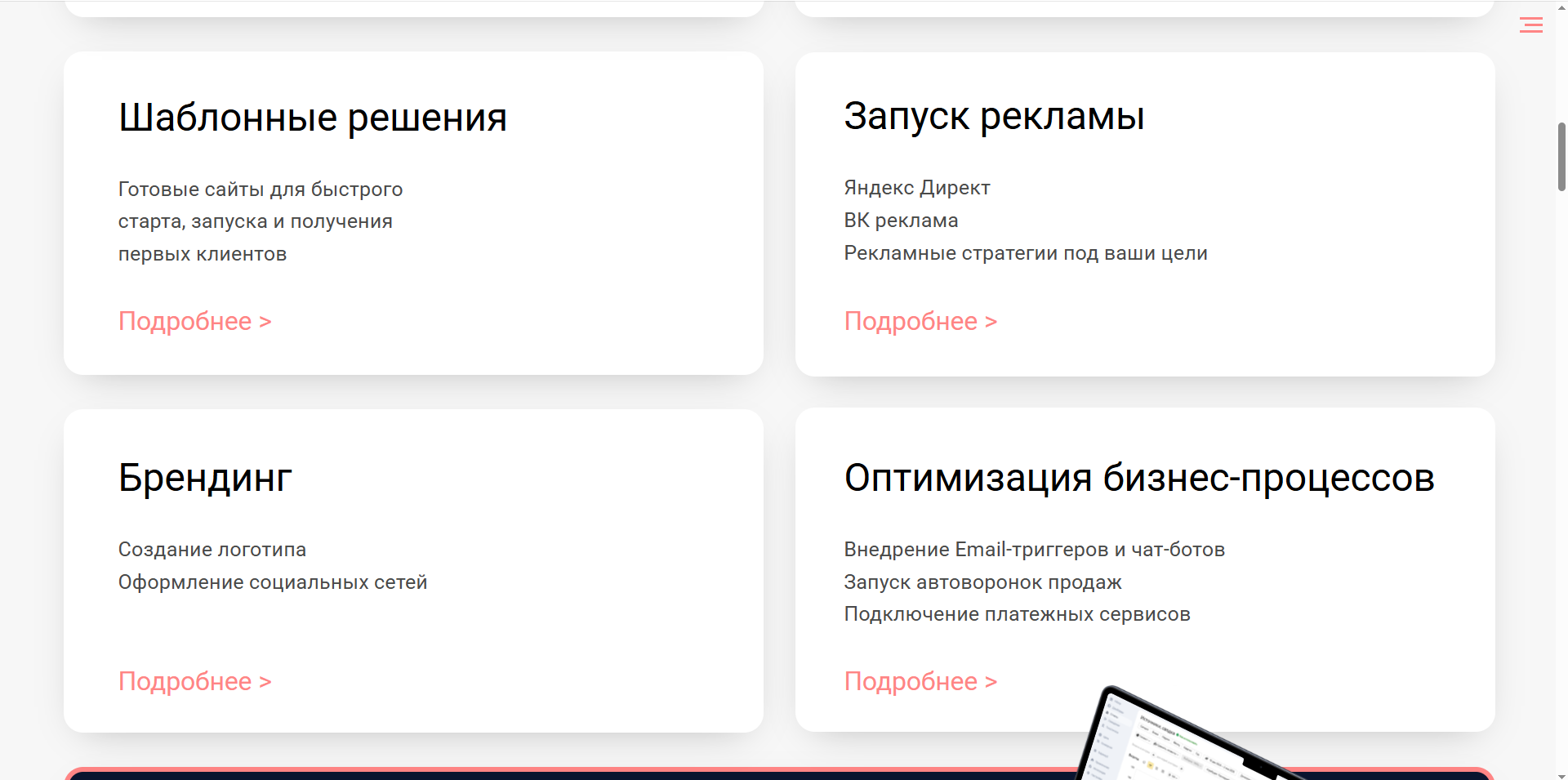Click Подключение платежных сервисов text
1568x780 pixels.
[x=1018, y=614]
